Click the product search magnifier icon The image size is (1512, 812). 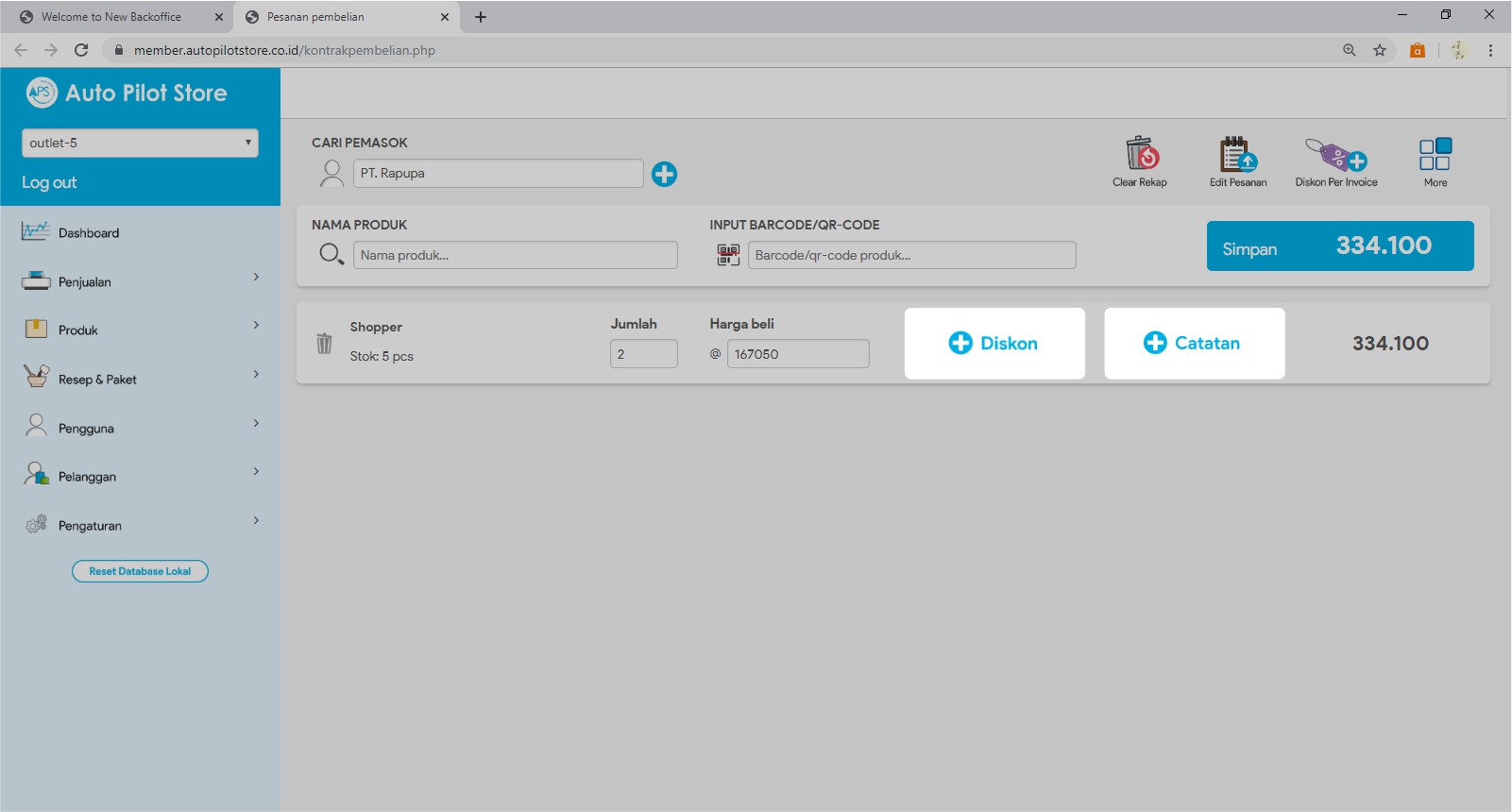tap(331, 254)
